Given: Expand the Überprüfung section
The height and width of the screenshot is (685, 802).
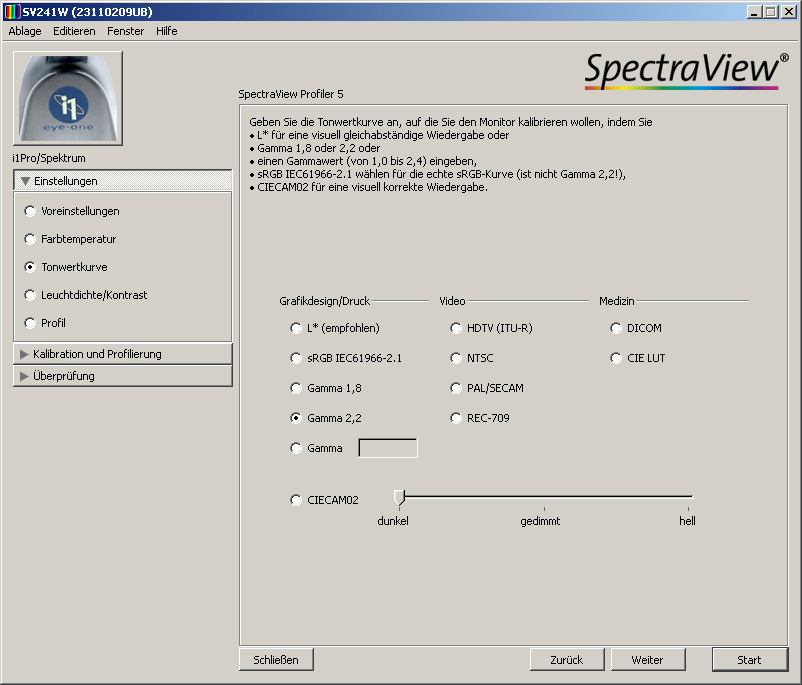Looking at the screenshot, I should tap(123, 376).
